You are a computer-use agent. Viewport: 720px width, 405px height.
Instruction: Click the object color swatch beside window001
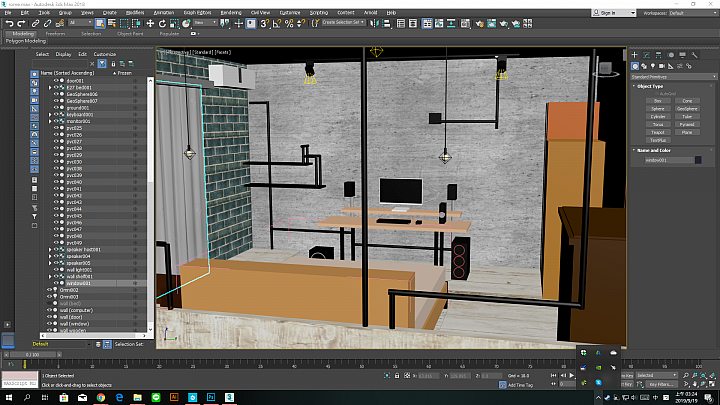pyautogui.click(x=698, y=160)
